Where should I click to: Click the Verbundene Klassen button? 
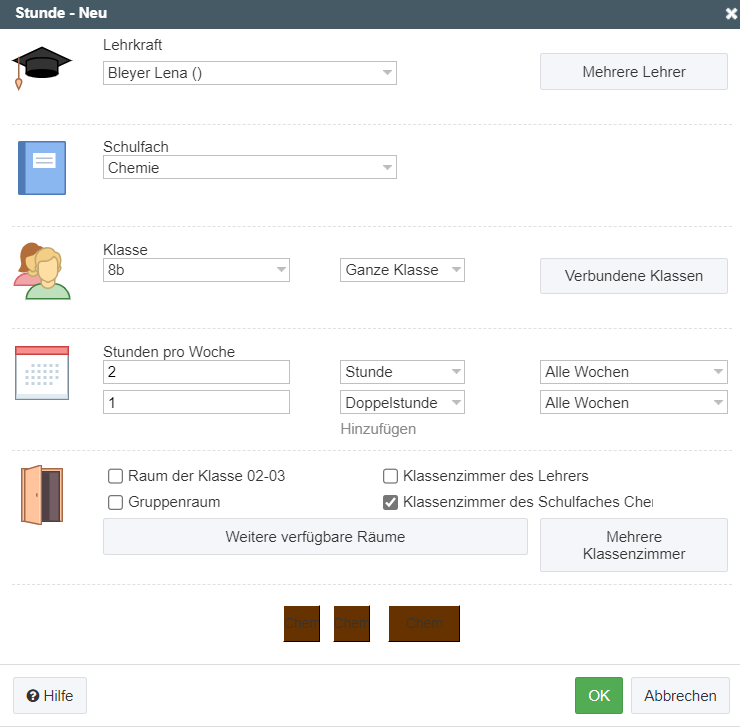(633, 276)
